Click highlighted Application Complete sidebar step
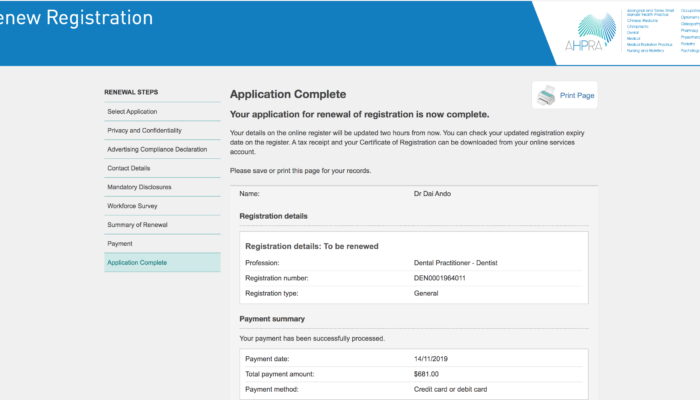700x400 pixels. 138,262
